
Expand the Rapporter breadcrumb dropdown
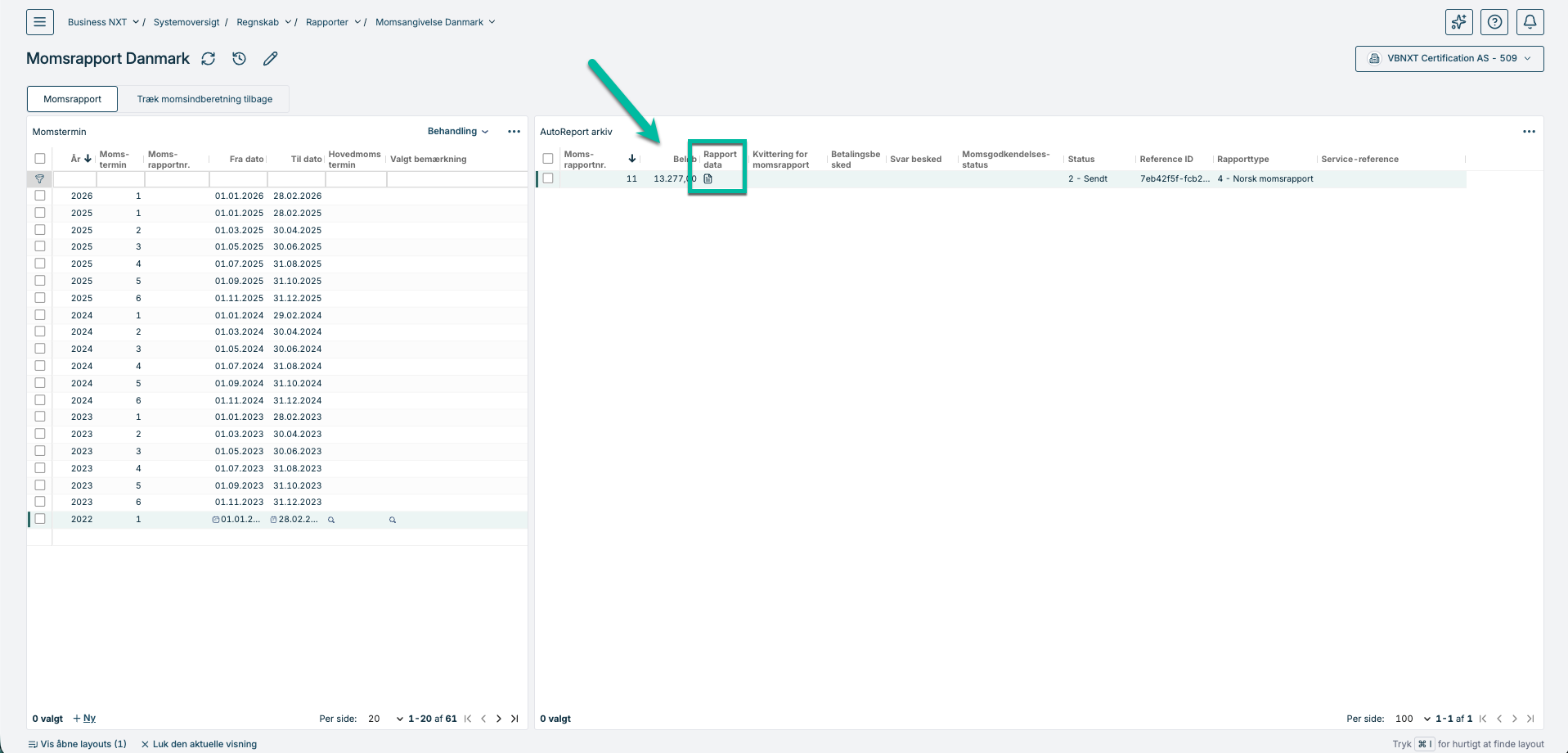coord(357,22)
